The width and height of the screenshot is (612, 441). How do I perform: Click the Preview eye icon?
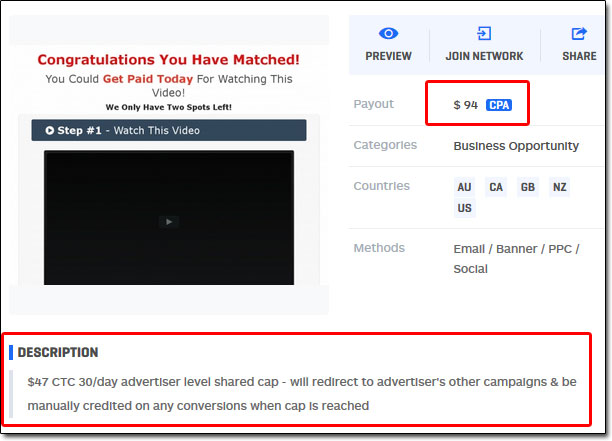pos(388,34)
